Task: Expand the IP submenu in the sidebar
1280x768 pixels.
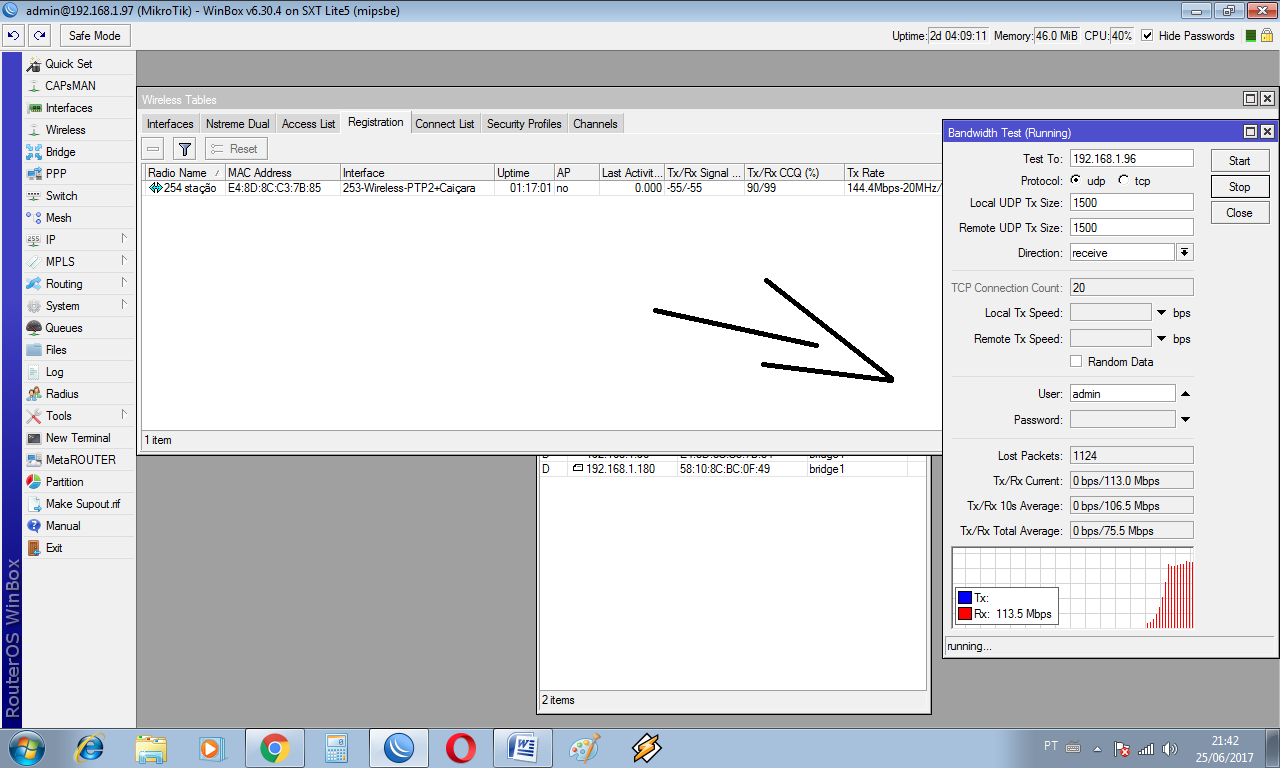Action: pos(125,239)
